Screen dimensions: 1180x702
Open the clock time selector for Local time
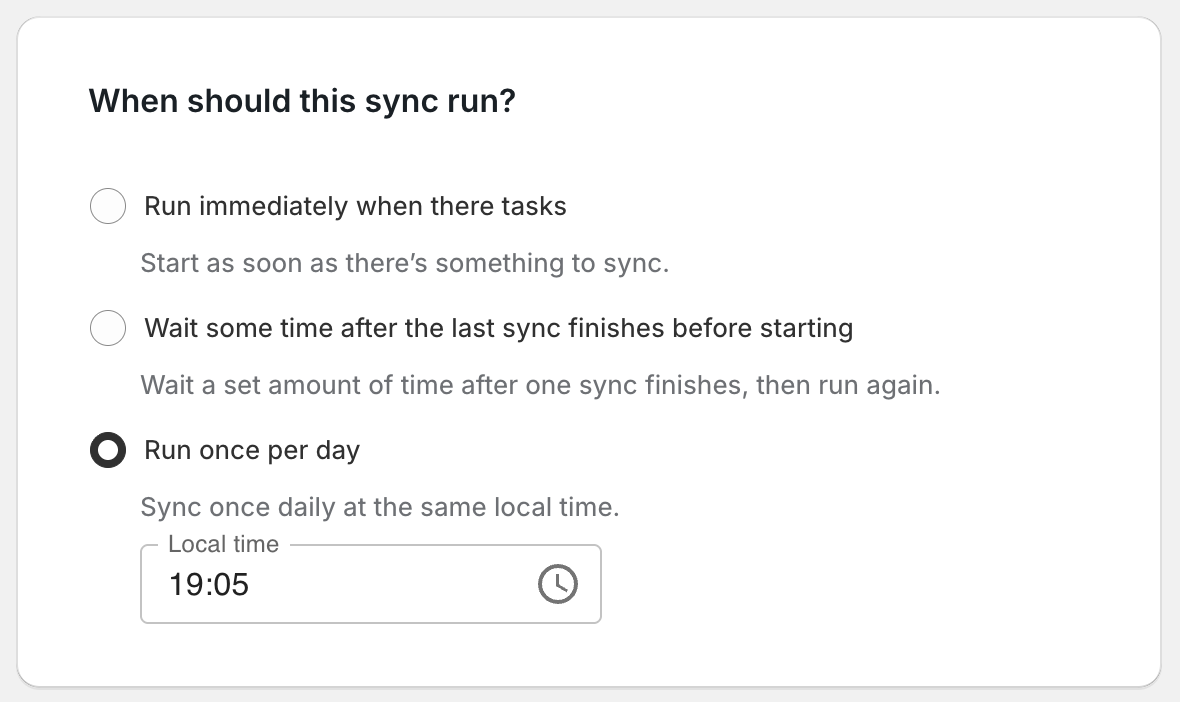558,584
